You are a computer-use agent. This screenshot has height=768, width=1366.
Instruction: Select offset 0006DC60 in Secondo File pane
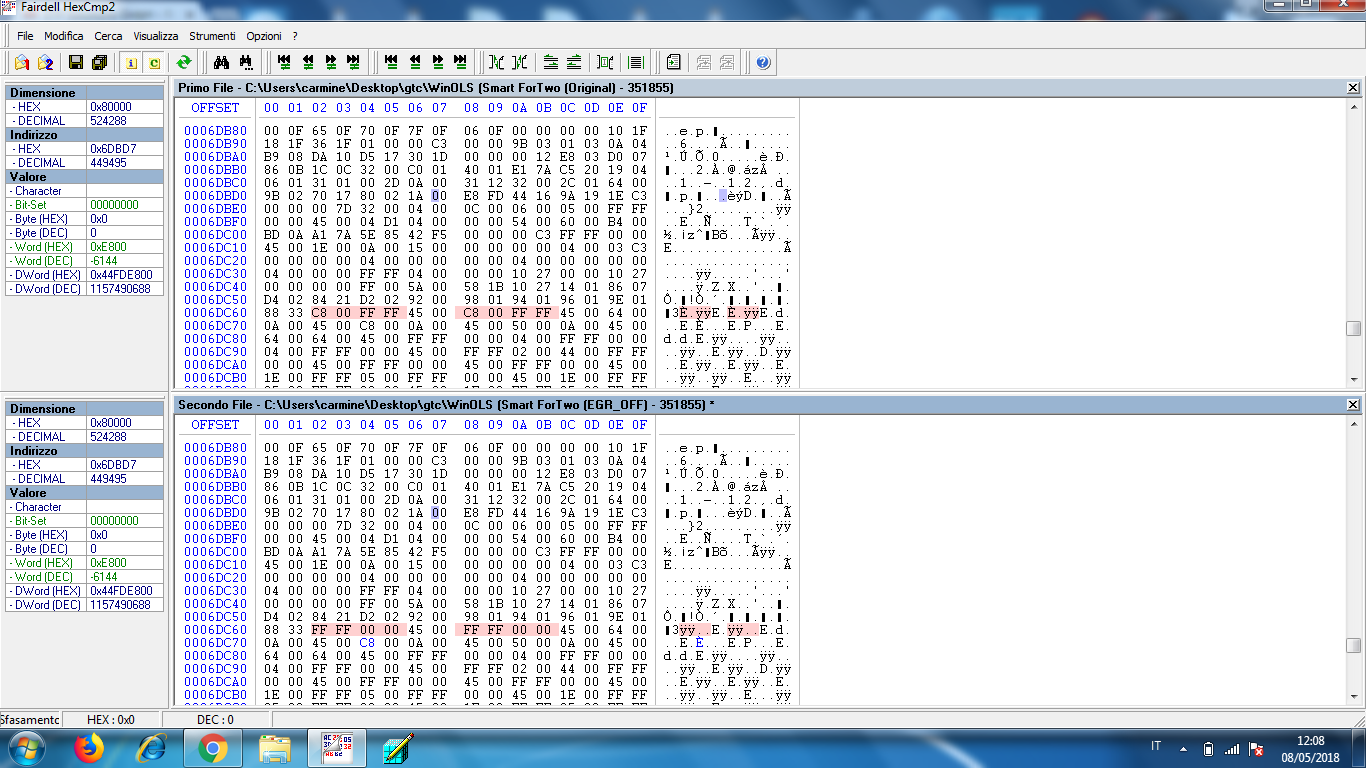click(x=215, y=629)
